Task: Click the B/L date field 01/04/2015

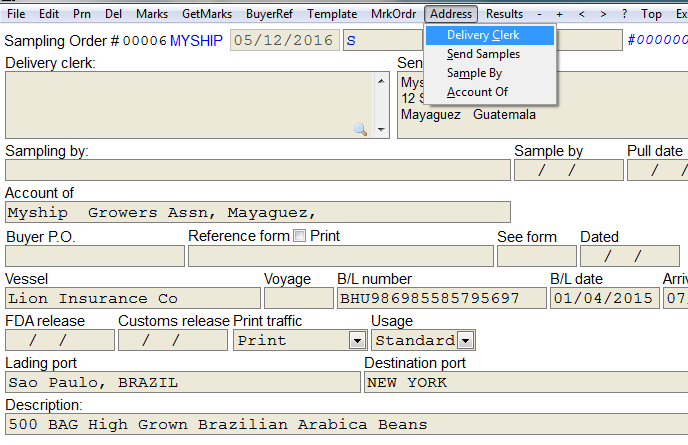Action: click(605, 298)
